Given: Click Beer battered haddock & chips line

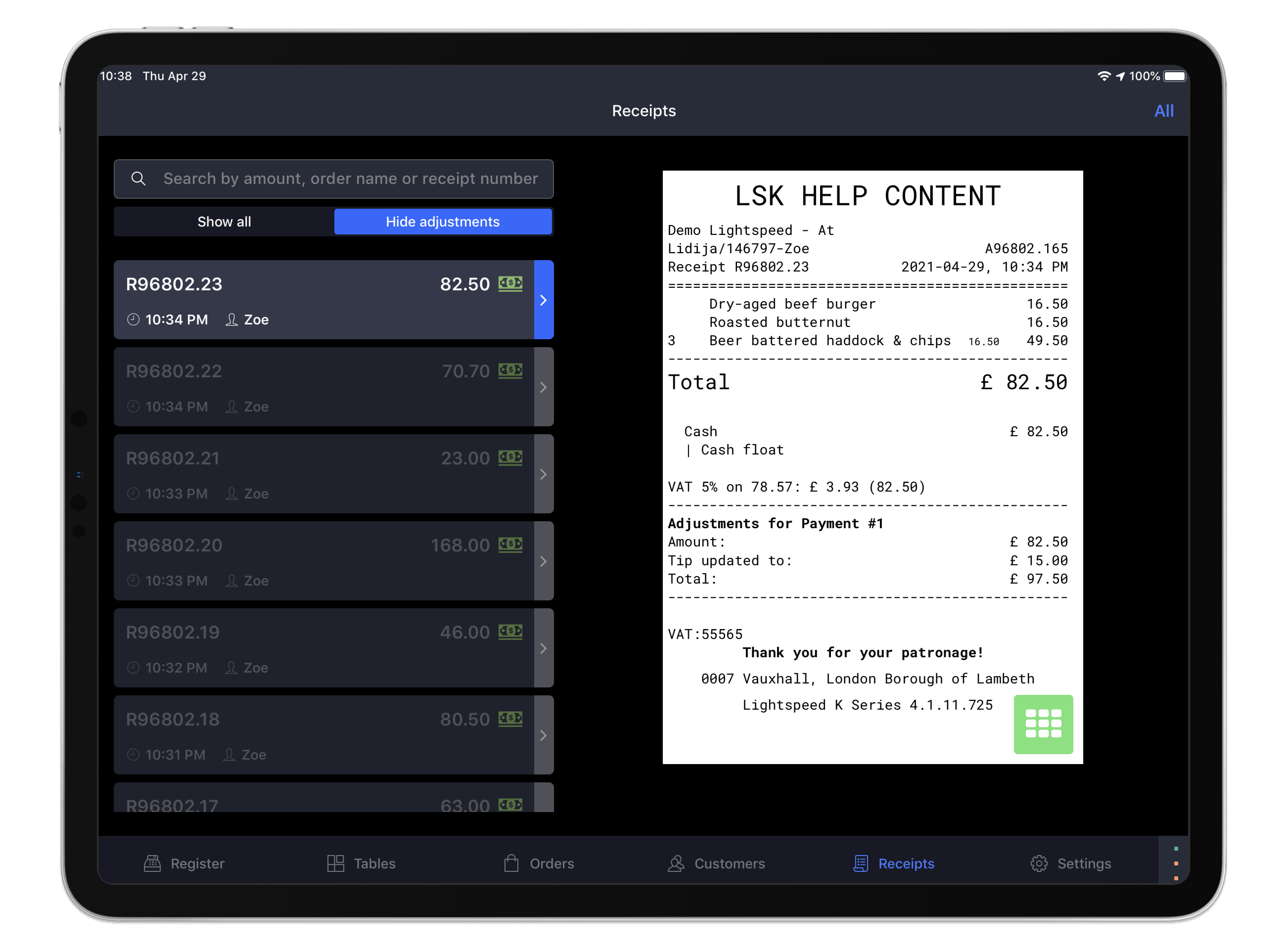Looking at the screenshot, I should 868,341.
